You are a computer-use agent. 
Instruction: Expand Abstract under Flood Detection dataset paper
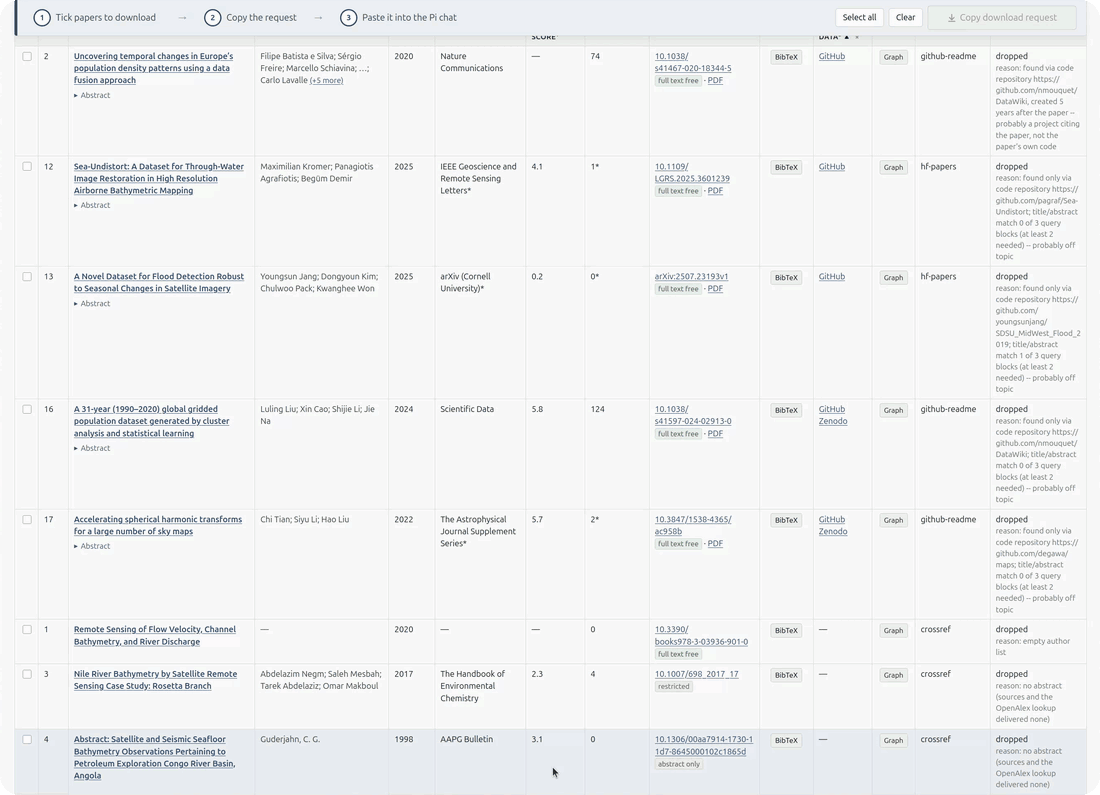coord(92,304)
